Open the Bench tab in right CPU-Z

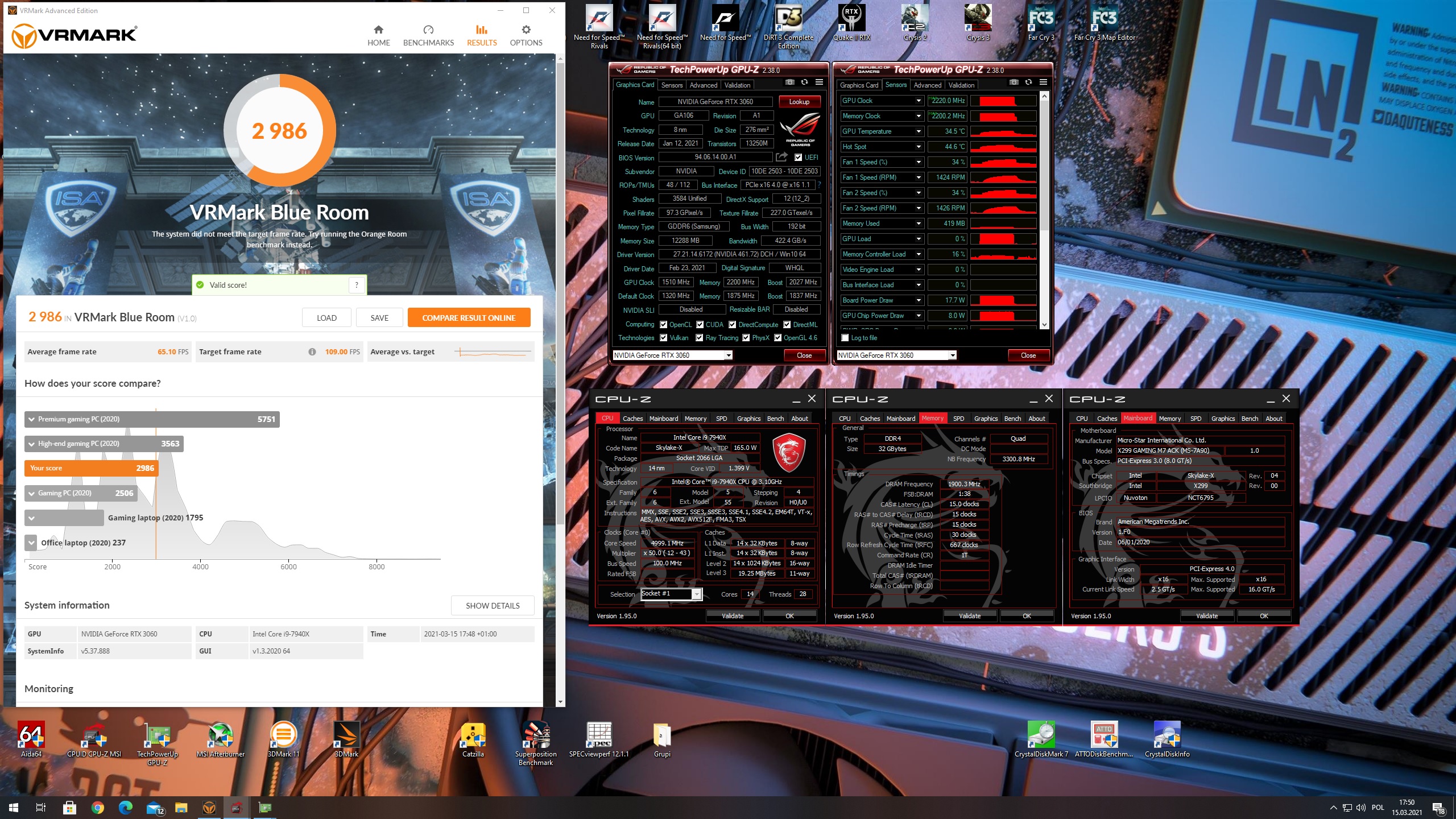1250,419
